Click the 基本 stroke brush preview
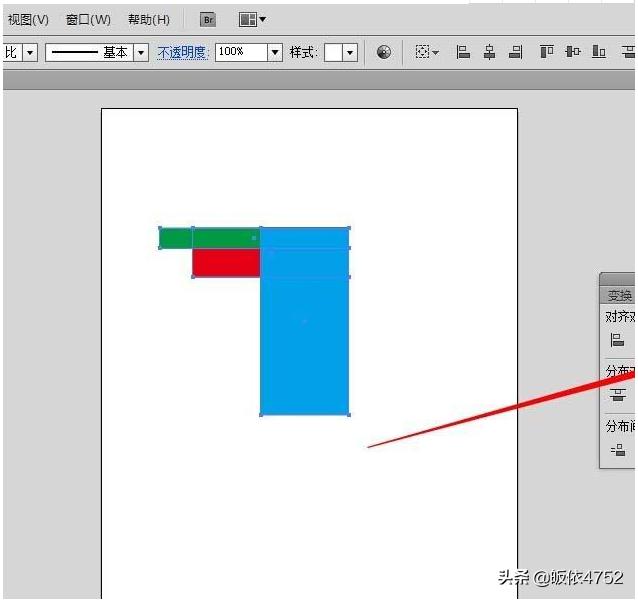 (90, 52)
